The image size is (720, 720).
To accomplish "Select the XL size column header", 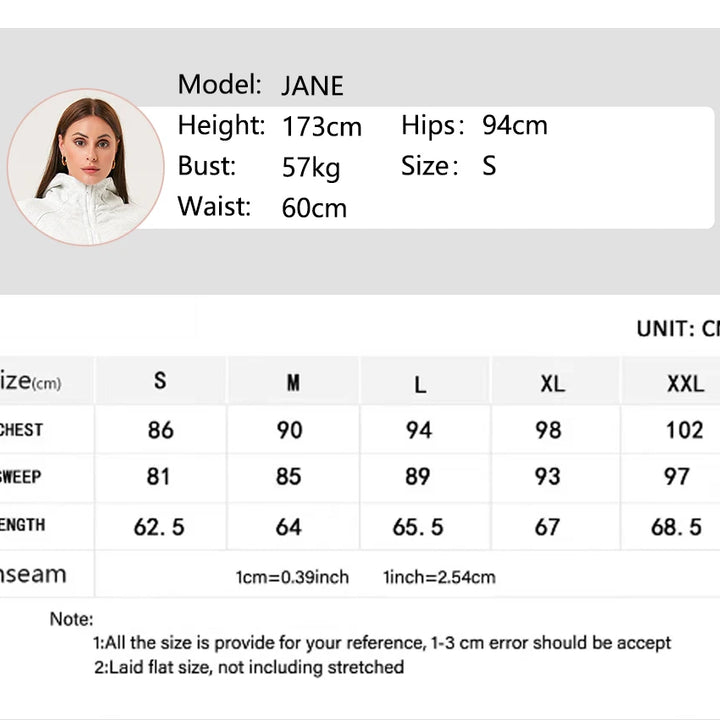I will pyautogui.click(x=552, y=384).
